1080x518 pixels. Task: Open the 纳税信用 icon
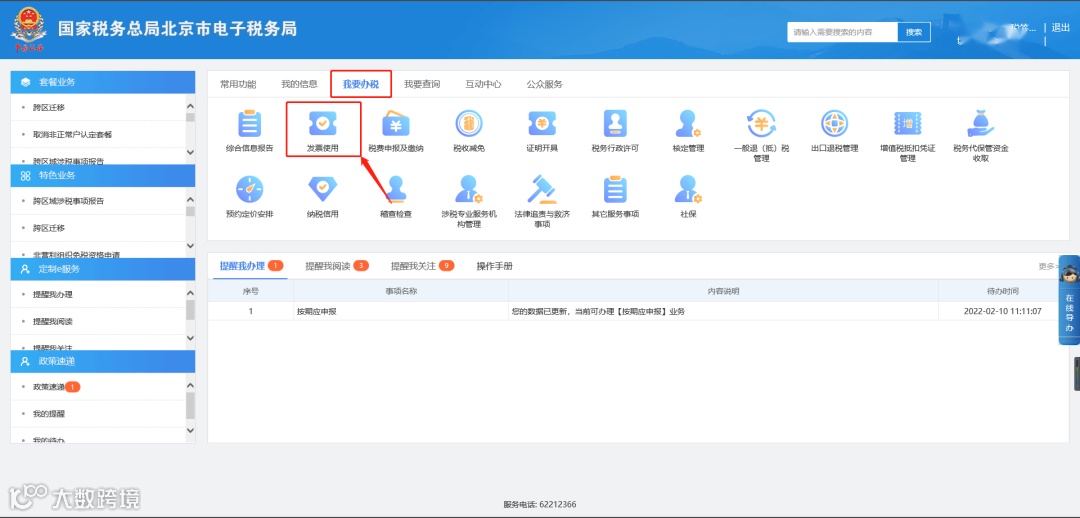(322, 189)
